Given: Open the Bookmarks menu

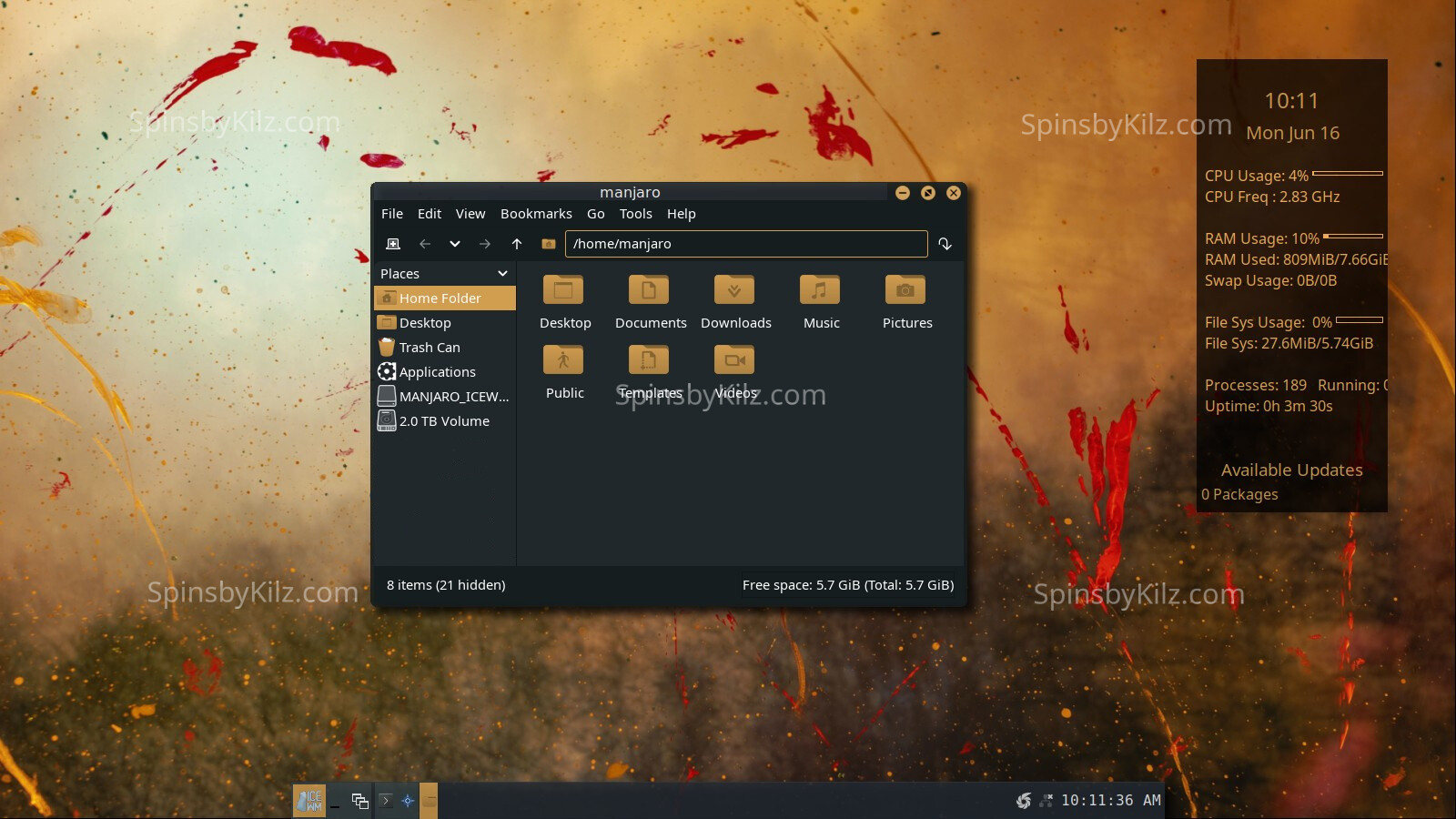Looking at the screenshot, I should point(536,214).
